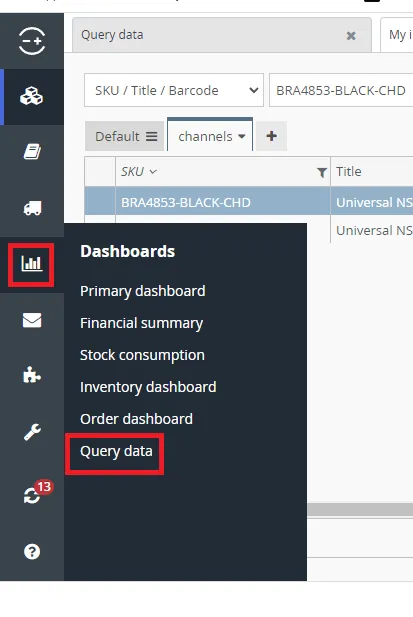Select the Default view tab

point(124,136)
